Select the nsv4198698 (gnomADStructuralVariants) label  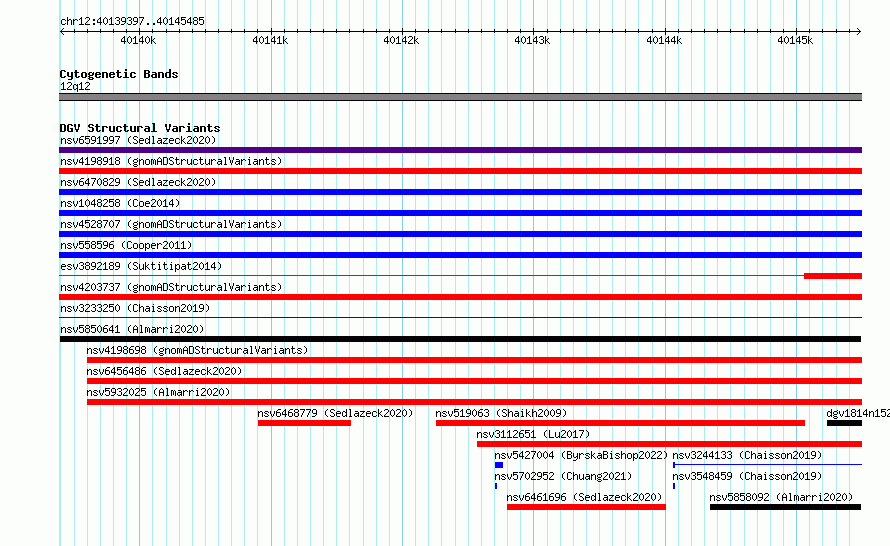coord(197,350)
